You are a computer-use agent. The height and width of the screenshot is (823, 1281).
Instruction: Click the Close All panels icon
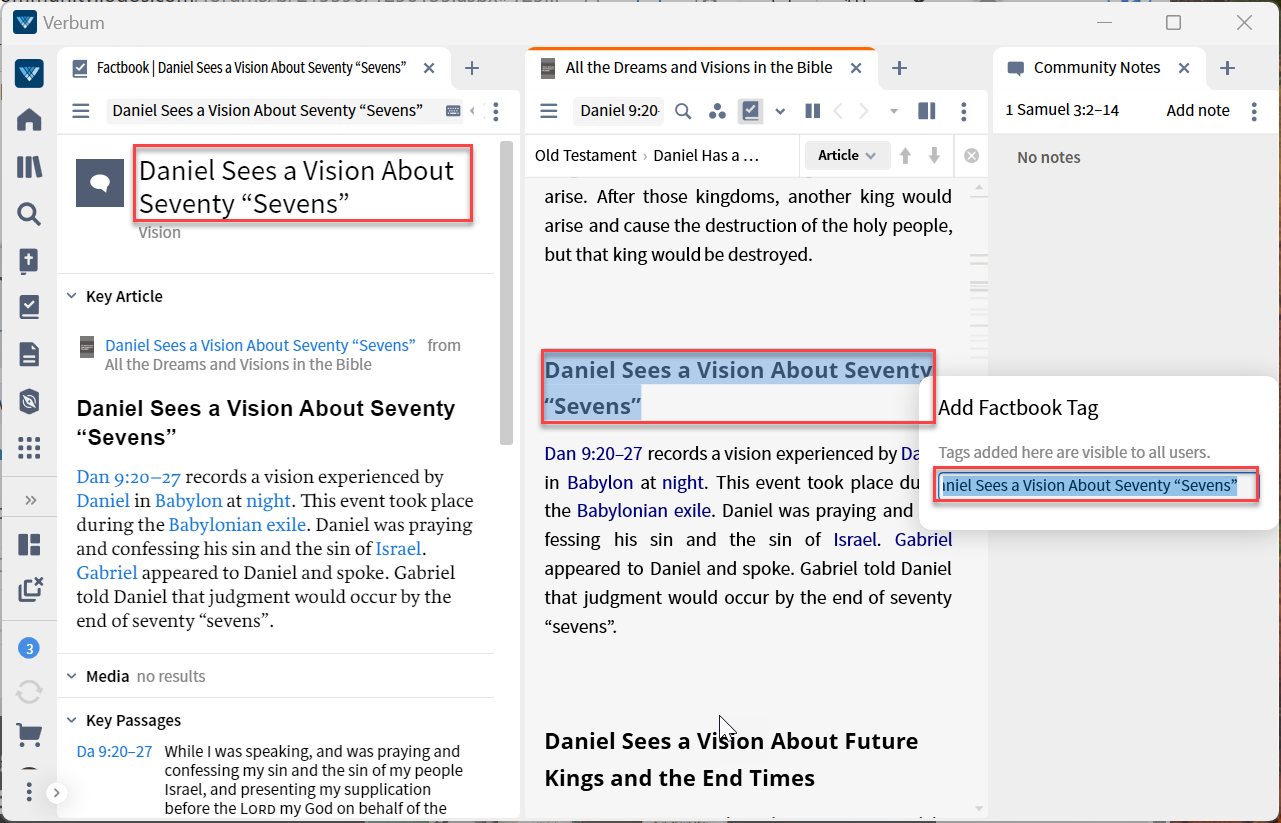(30, 589)
